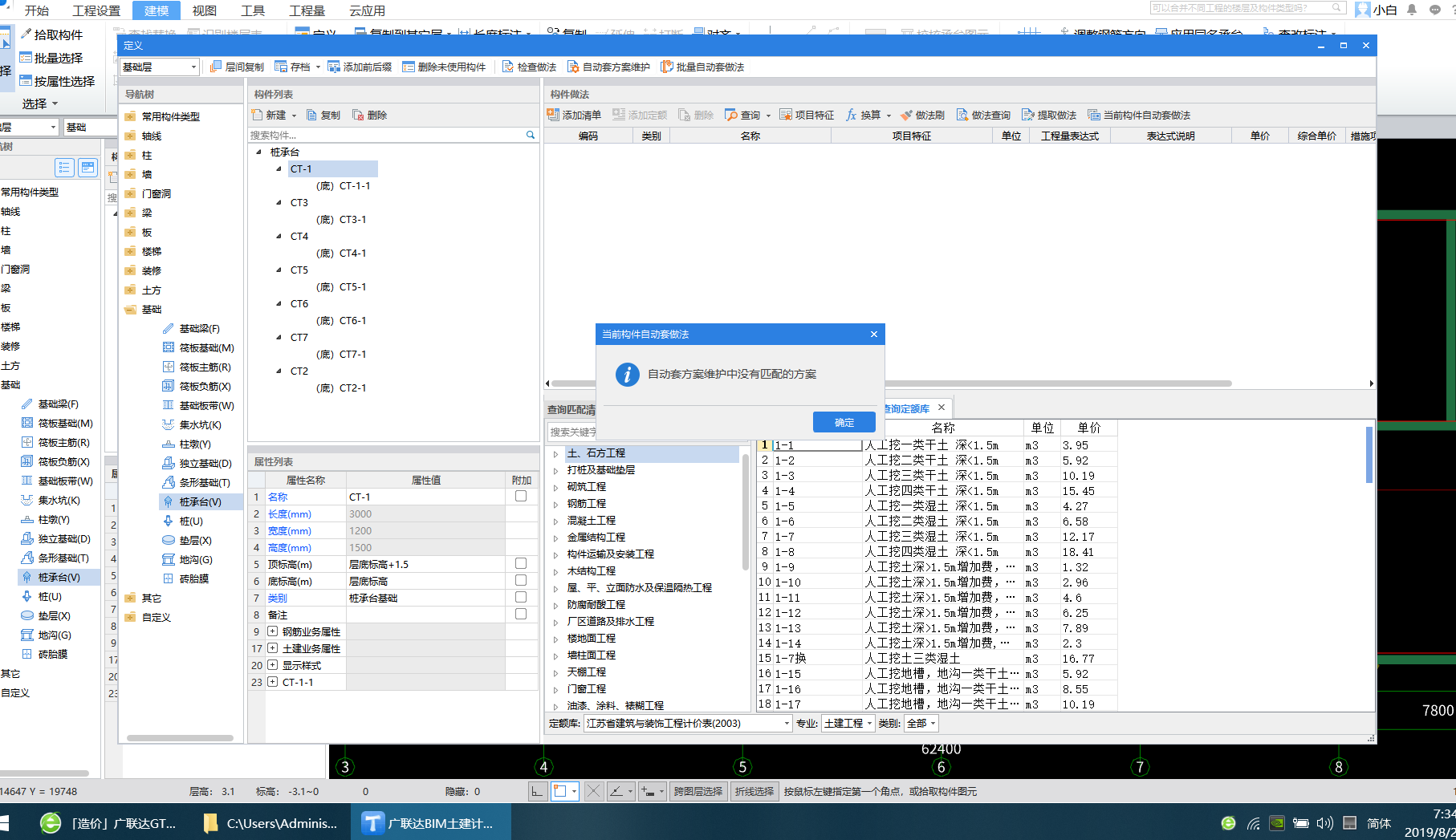Close 查询定额库 tab

pos(942,408)
